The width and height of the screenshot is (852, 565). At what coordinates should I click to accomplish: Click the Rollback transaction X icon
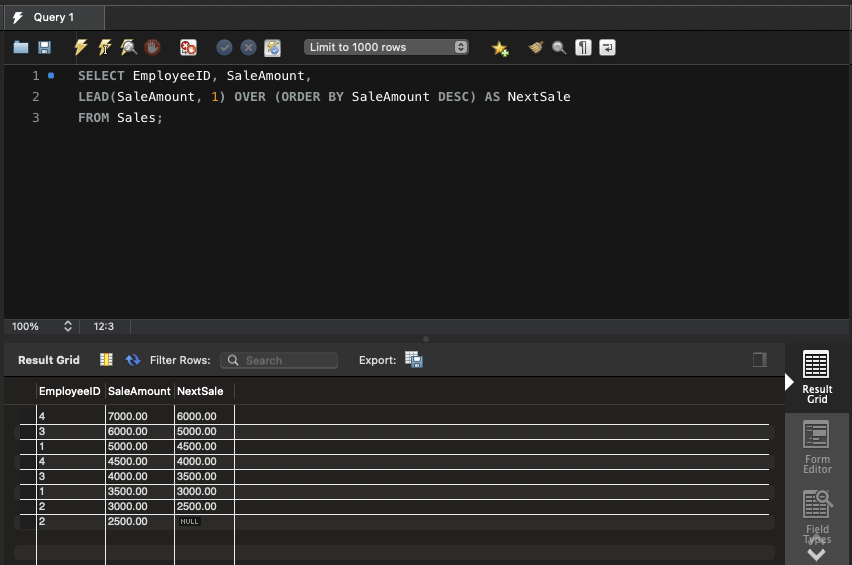coord(248,47)
